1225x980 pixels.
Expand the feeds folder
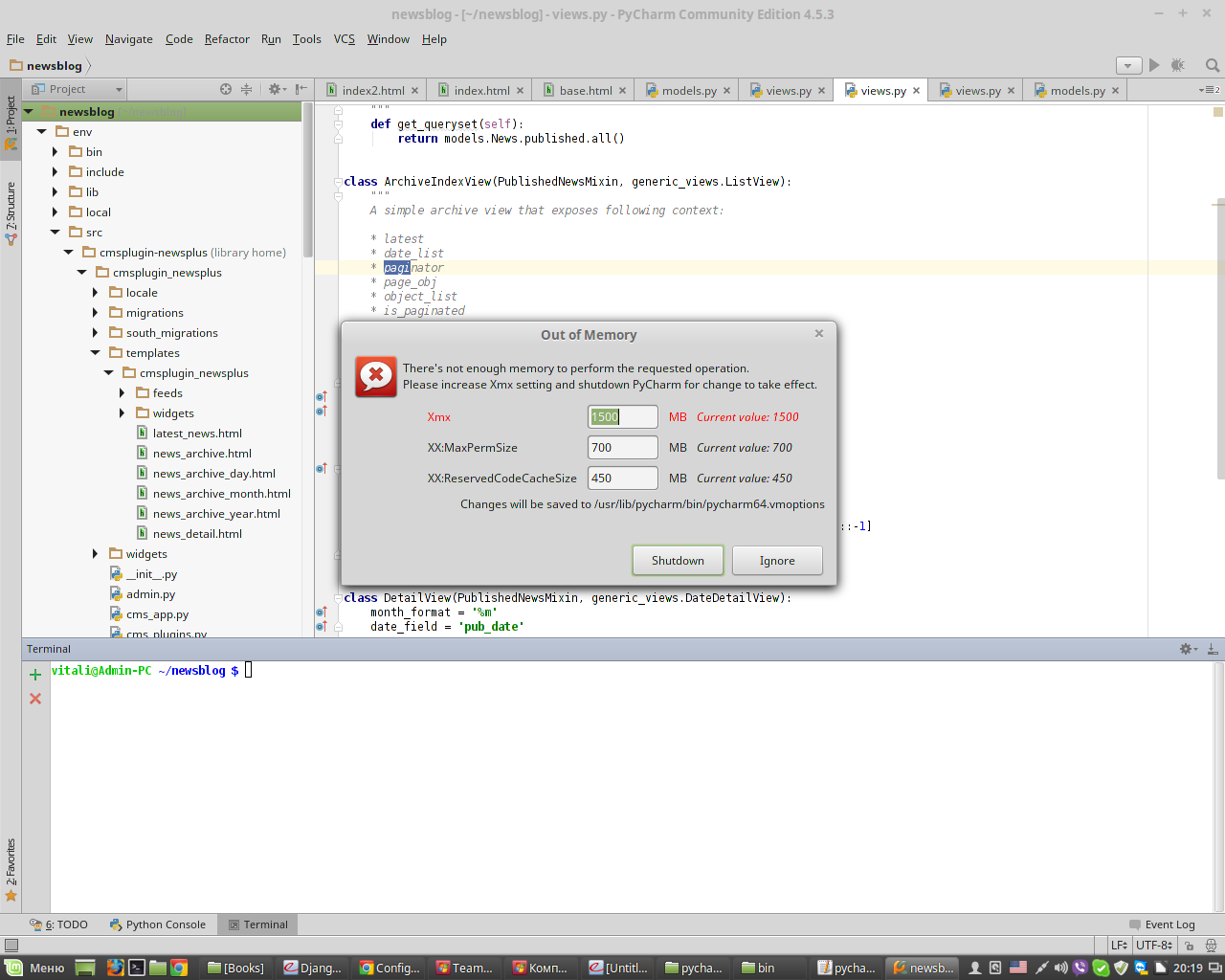(122, 393)
